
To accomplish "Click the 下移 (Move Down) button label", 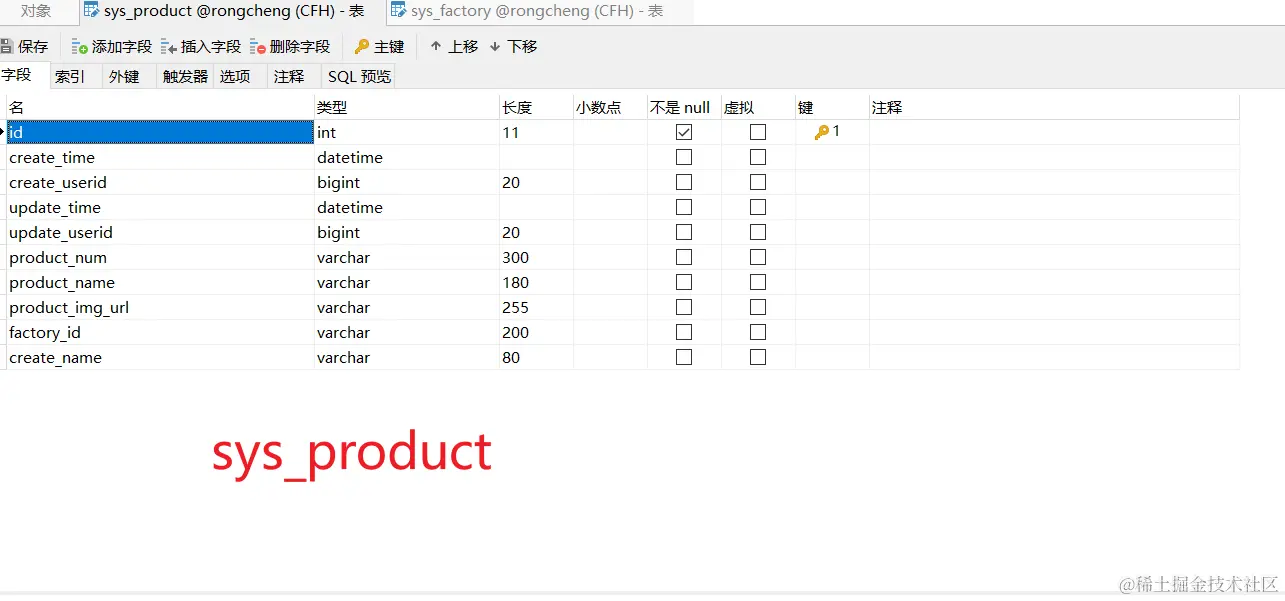I will pos(522,46).
